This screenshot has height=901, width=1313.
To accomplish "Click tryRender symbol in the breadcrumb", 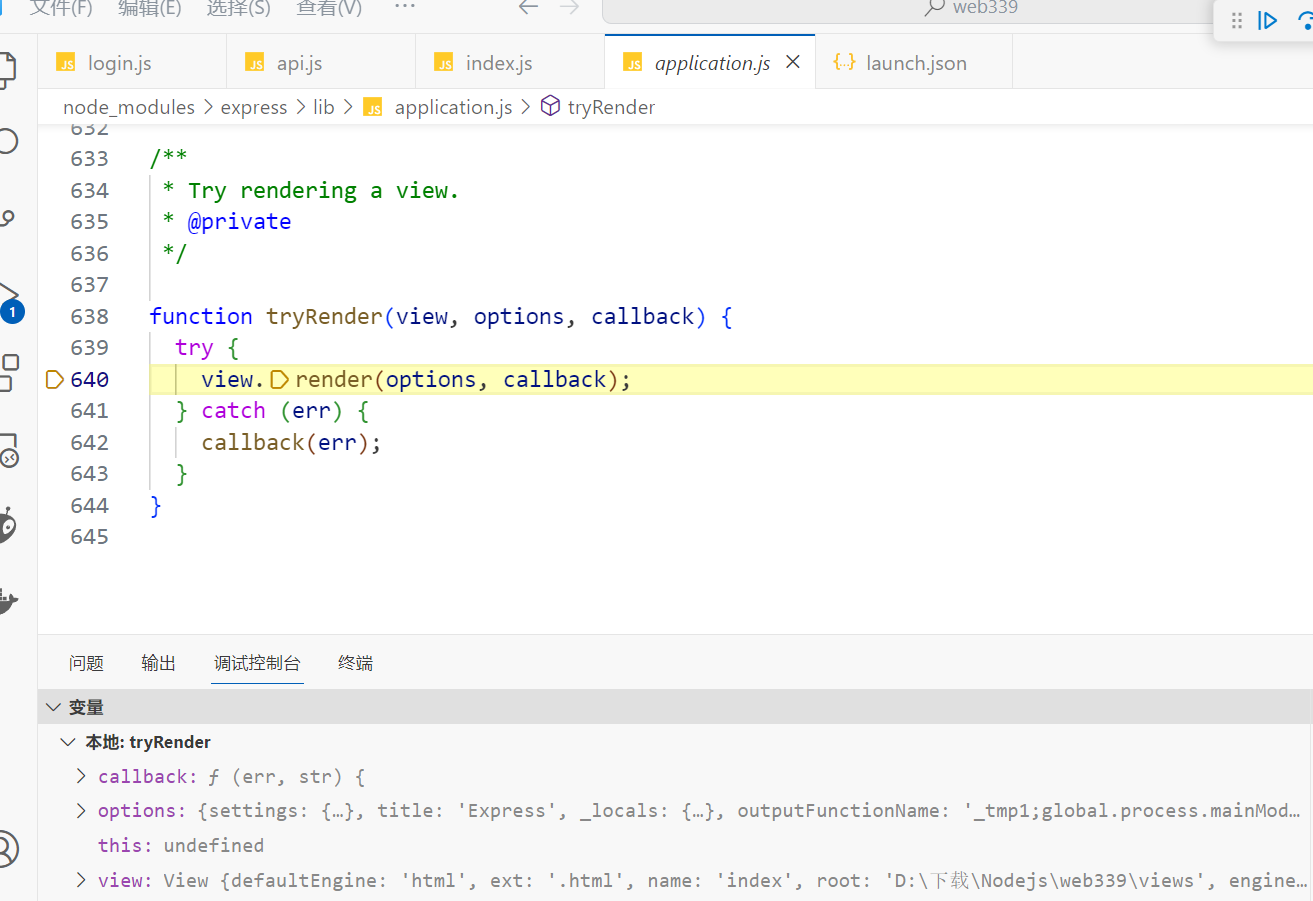I will [611, 107].
